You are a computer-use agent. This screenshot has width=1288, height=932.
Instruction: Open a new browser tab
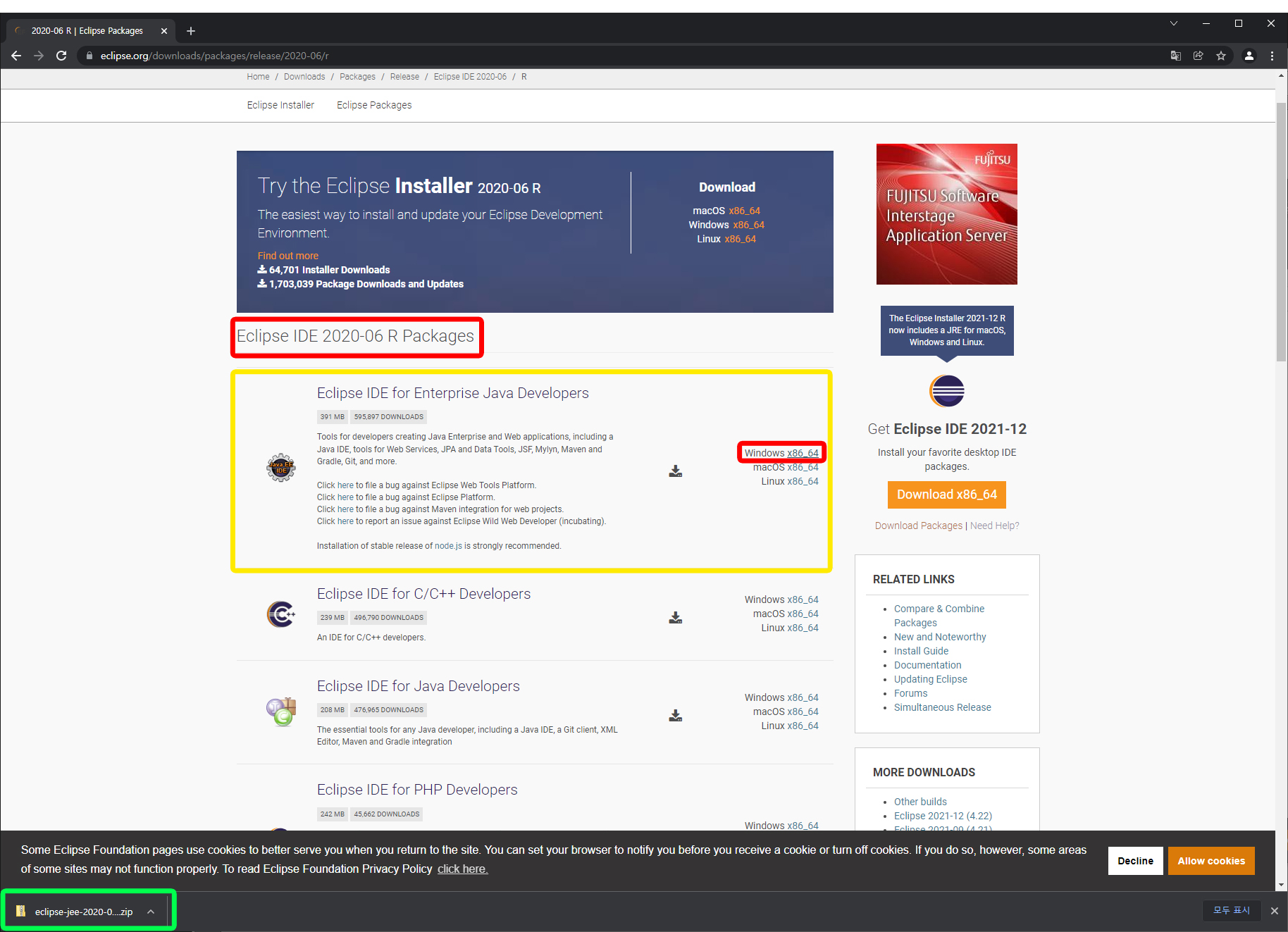(190, 31)
